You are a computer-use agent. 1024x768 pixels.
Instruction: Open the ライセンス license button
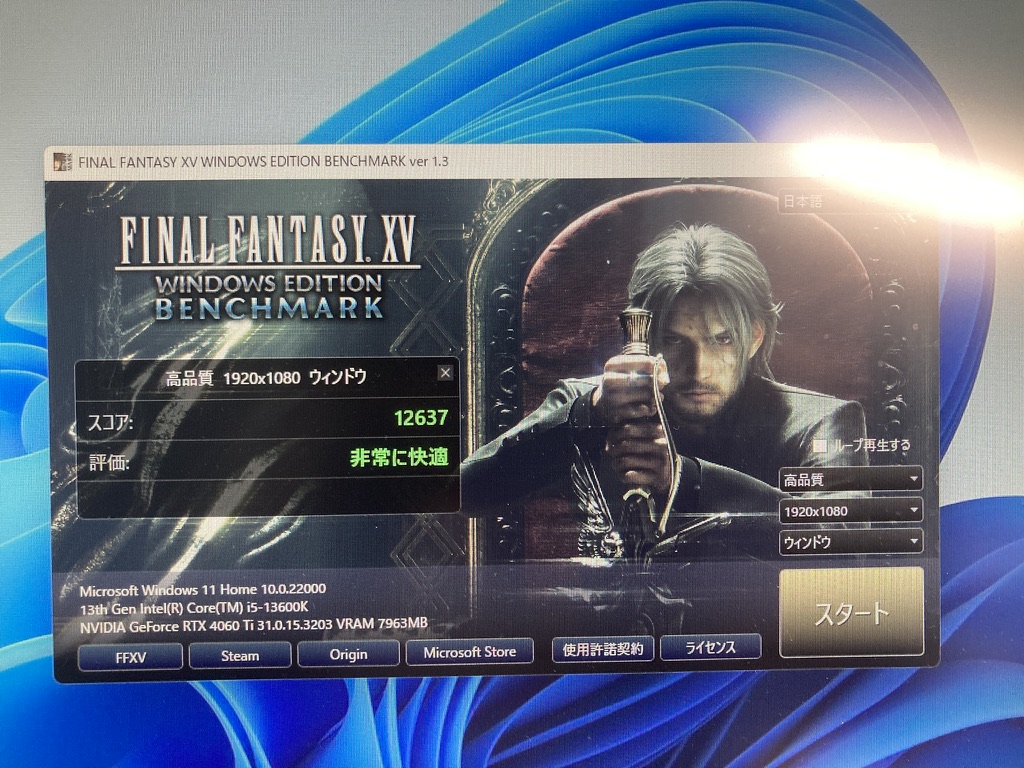[x=711, y=647]
